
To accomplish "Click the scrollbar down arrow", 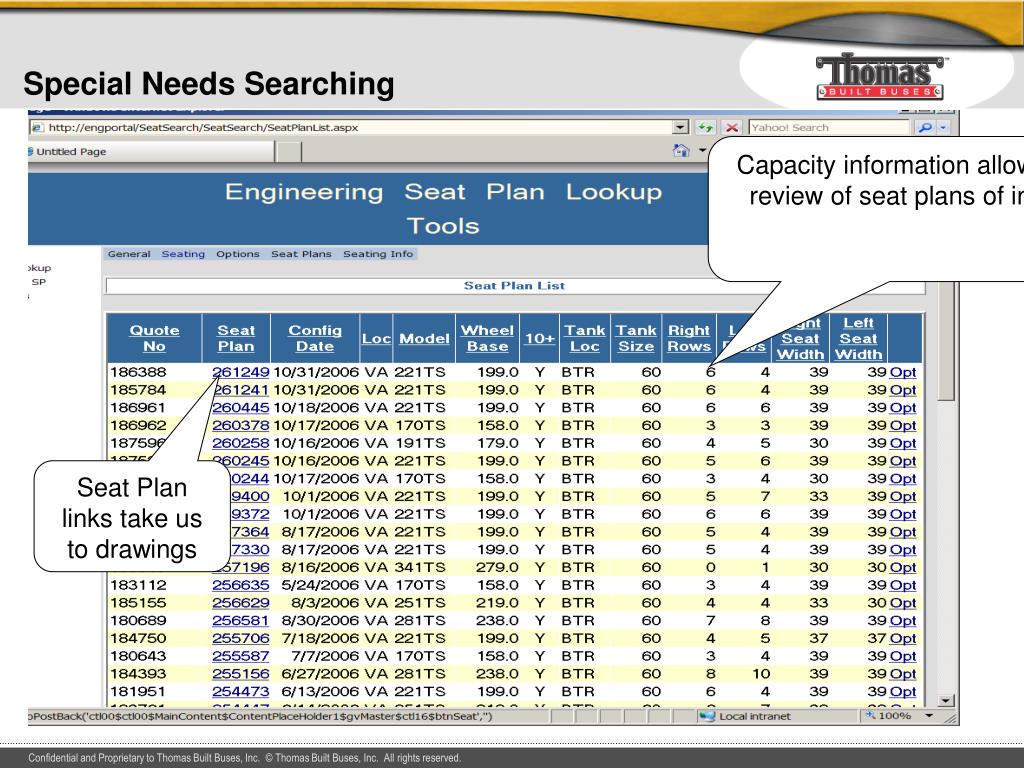I will [946, 701].
